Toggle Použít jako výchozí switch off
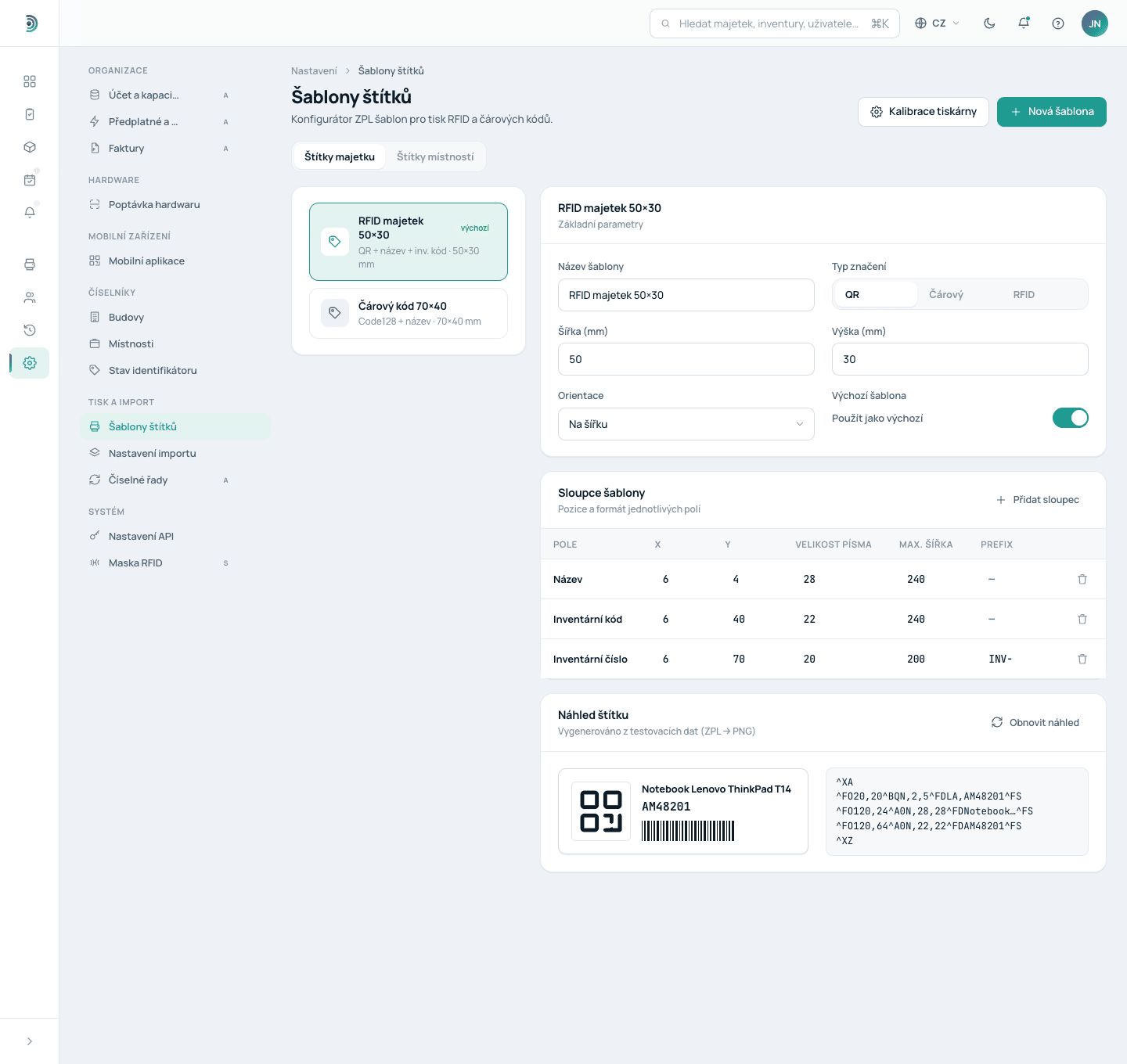 [1070, 418]
